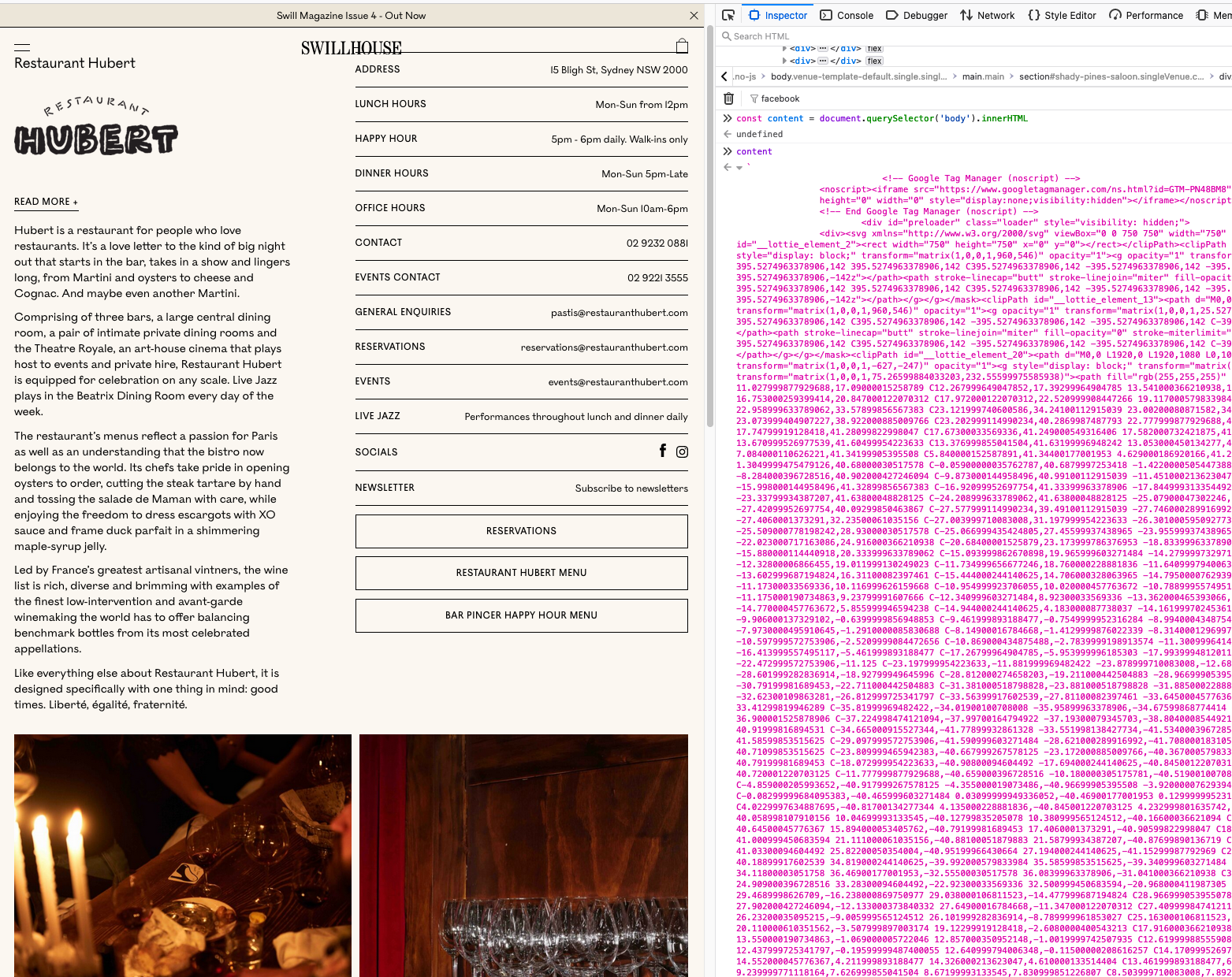Screen dimensions: 1232x977
Task: Click the '5pm - 6pm daily. Walk-ins only' text
Action: point(620,139)
